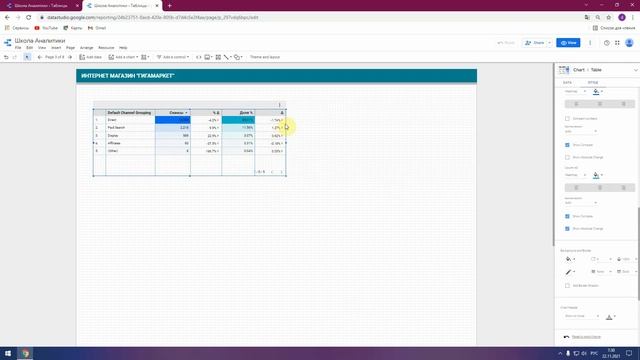This screenshot has height=360, width=640.
Task: Open Add a chart dropdown
Action: click(123, 57)
